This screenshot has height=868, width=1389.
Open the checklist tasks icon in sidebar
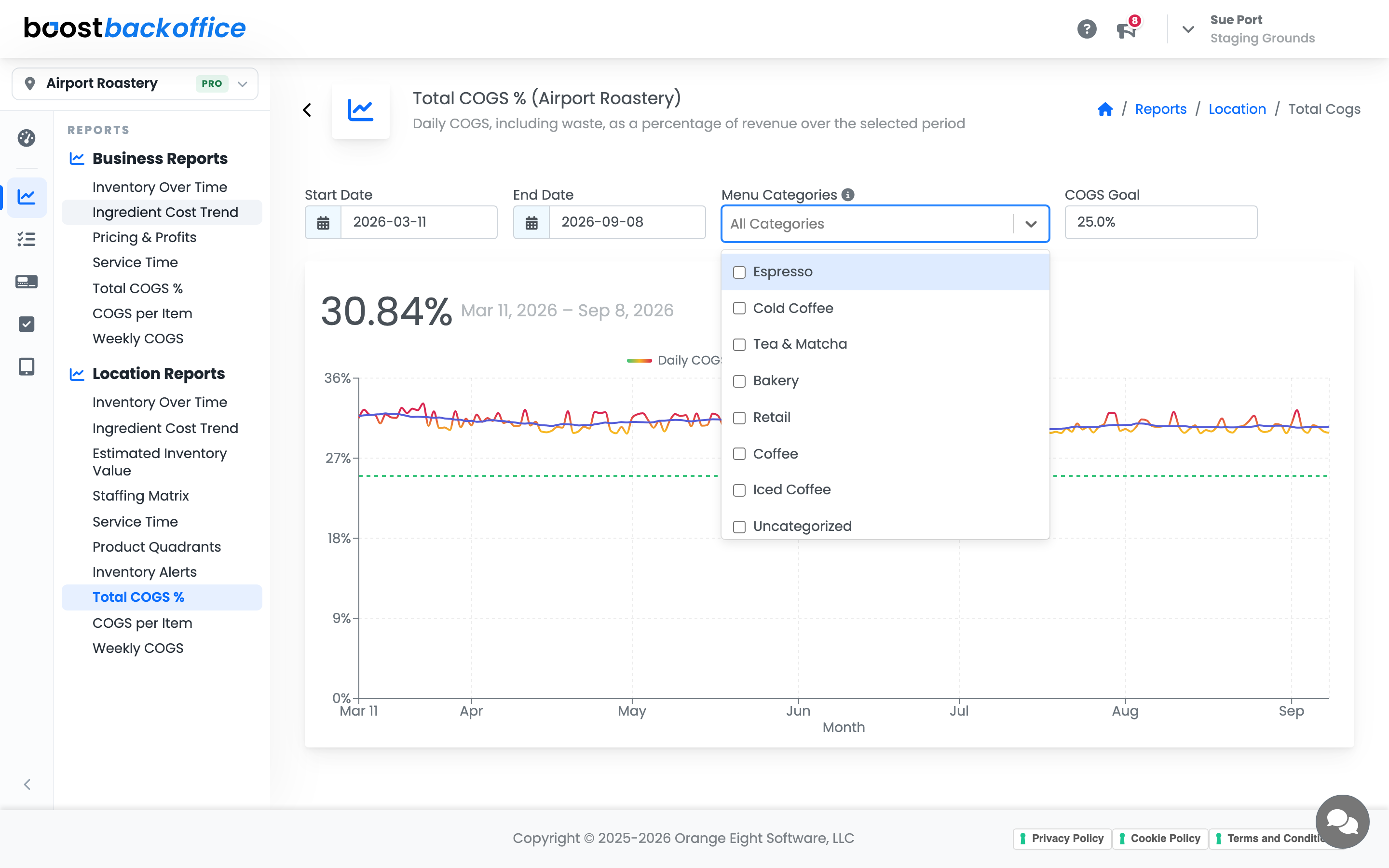tap(27, 239)
